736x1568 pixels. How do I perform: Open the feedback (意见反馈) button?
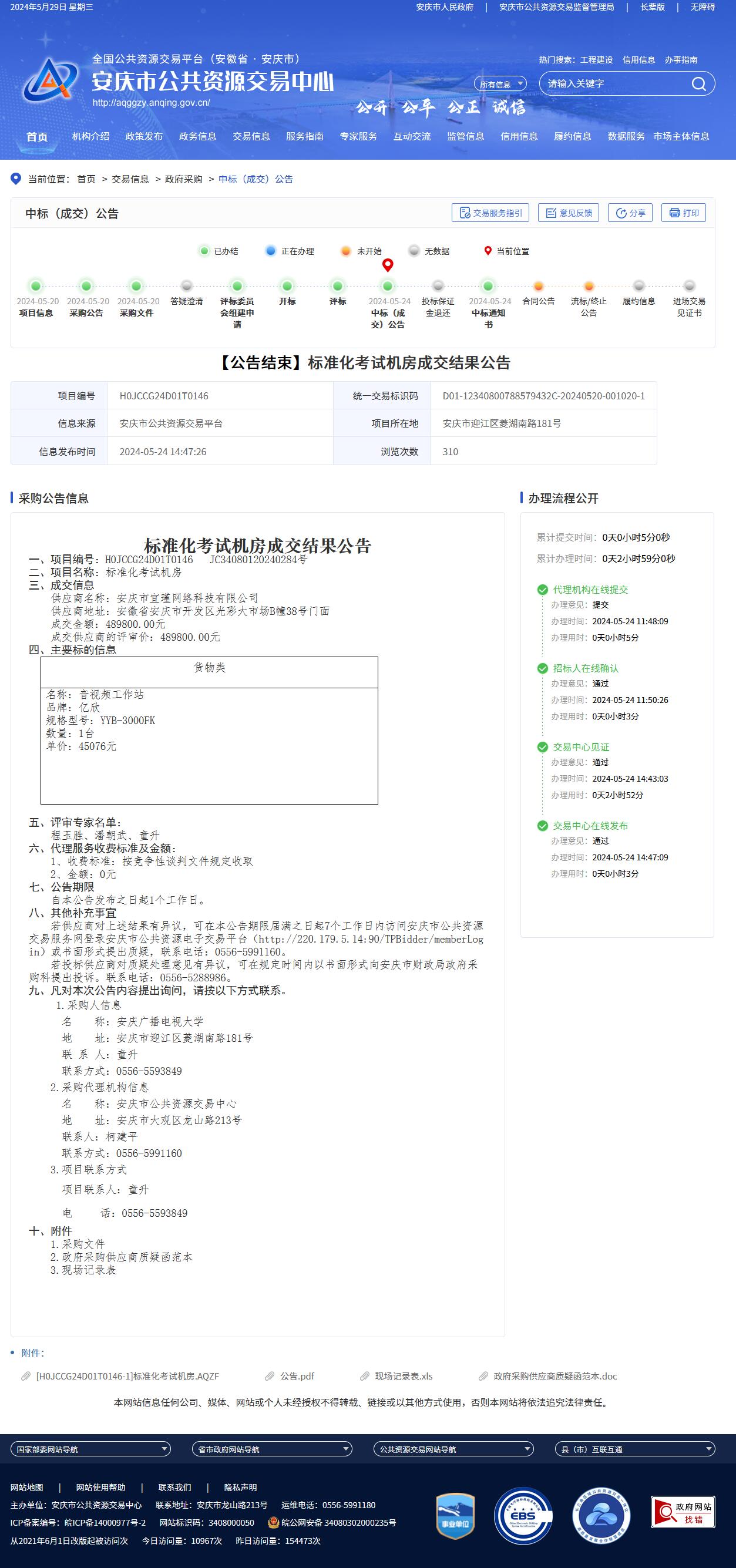[569, 213]
